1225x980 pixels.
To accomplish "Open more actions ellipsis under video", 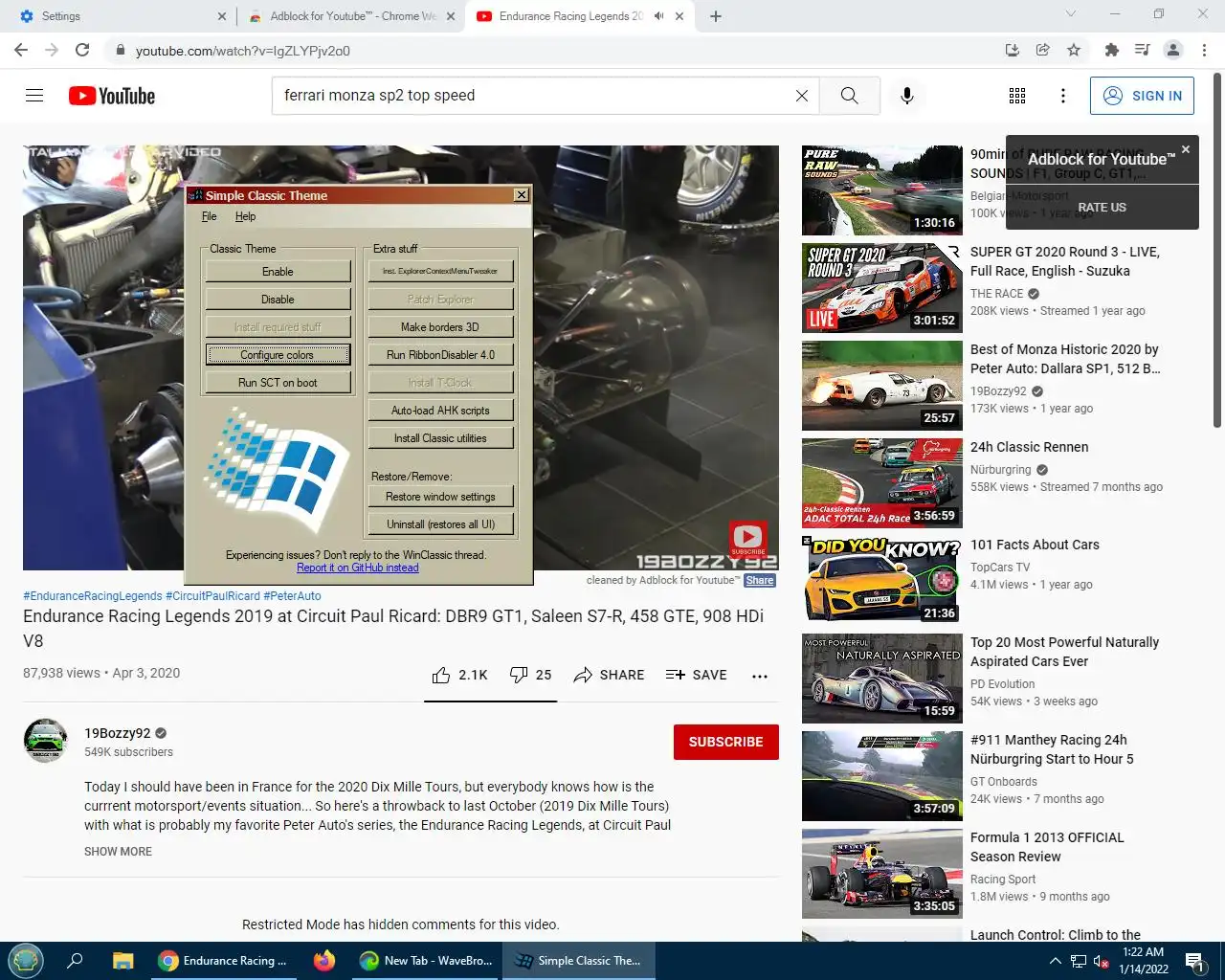I will (x=760, y=676).
